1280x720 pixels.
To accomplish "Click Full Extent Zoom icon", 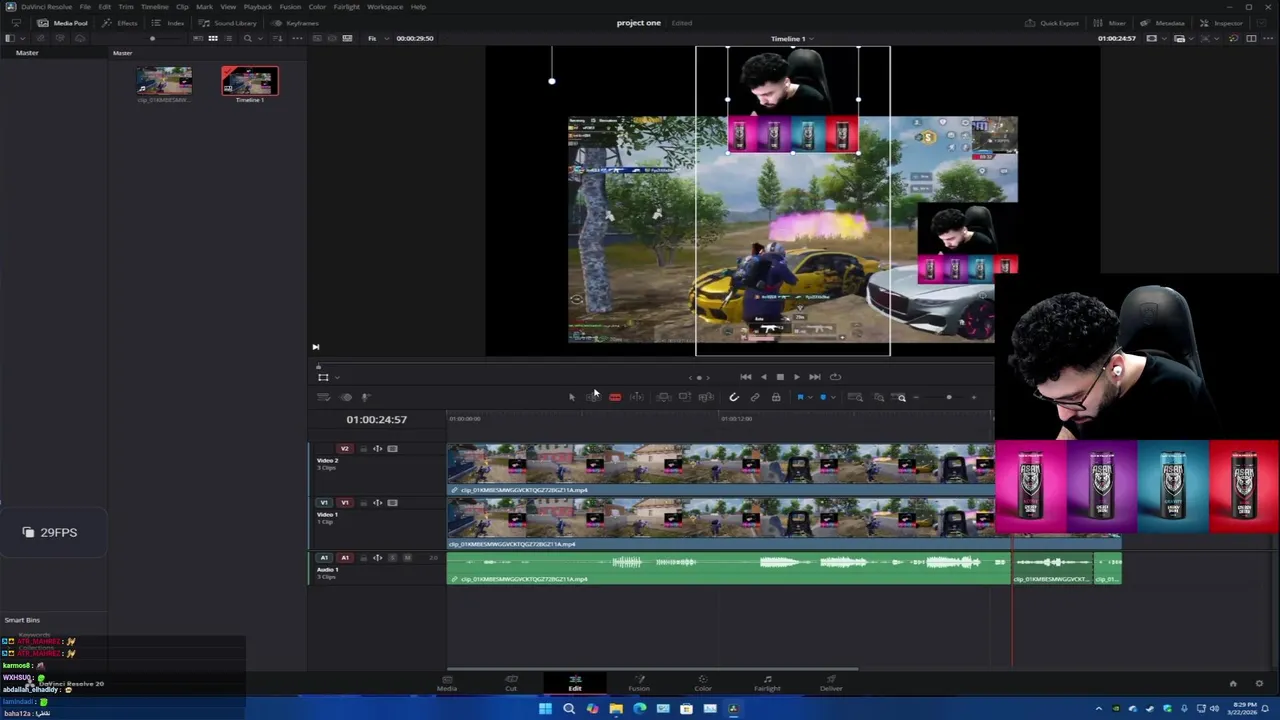I will [x=855, y=397].
